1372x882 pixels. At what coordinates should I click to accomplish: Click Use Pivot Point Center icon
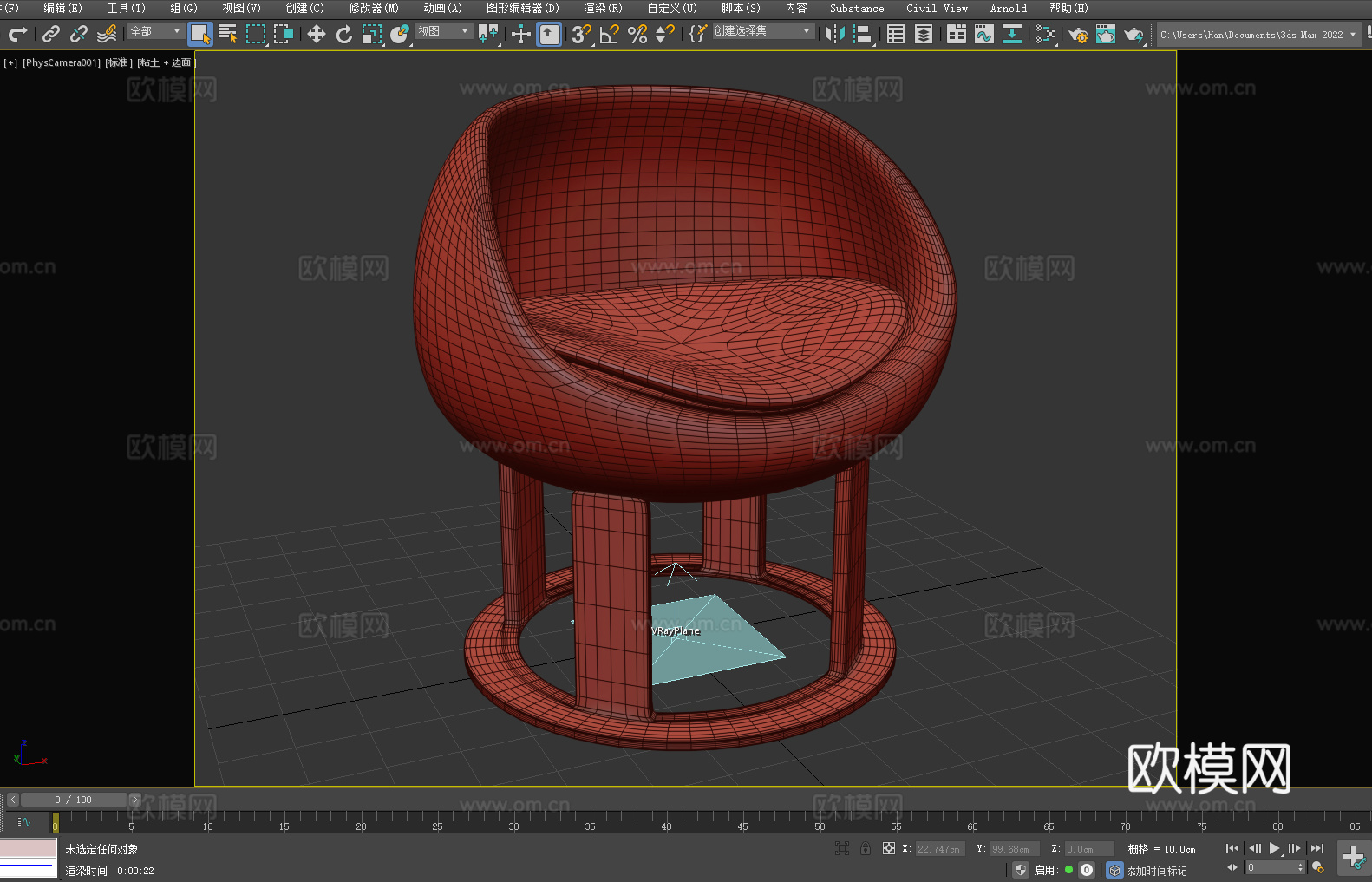[x=488, y=34]
